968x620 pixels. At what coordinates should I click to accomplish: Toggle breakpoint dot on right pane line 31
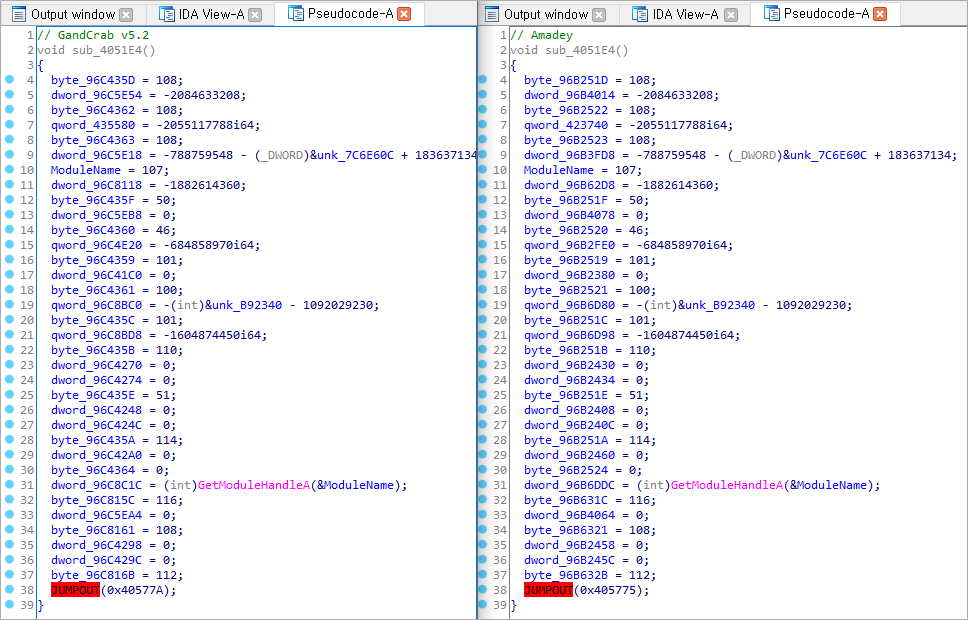pos(483,485)
